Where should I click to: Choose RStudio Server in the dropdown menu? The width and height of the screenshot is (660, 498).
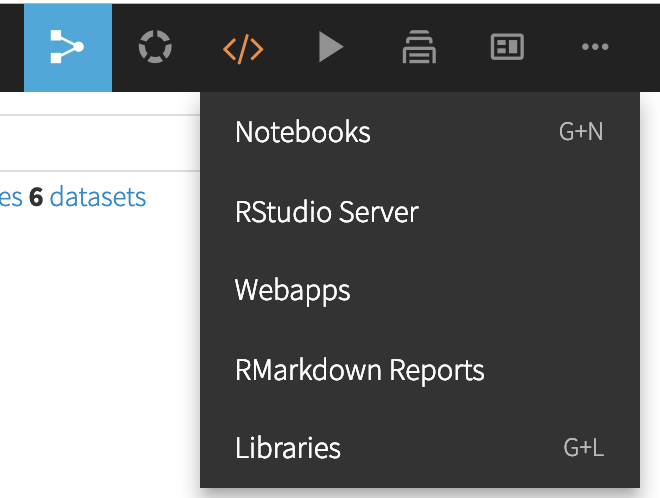[420, 211]
